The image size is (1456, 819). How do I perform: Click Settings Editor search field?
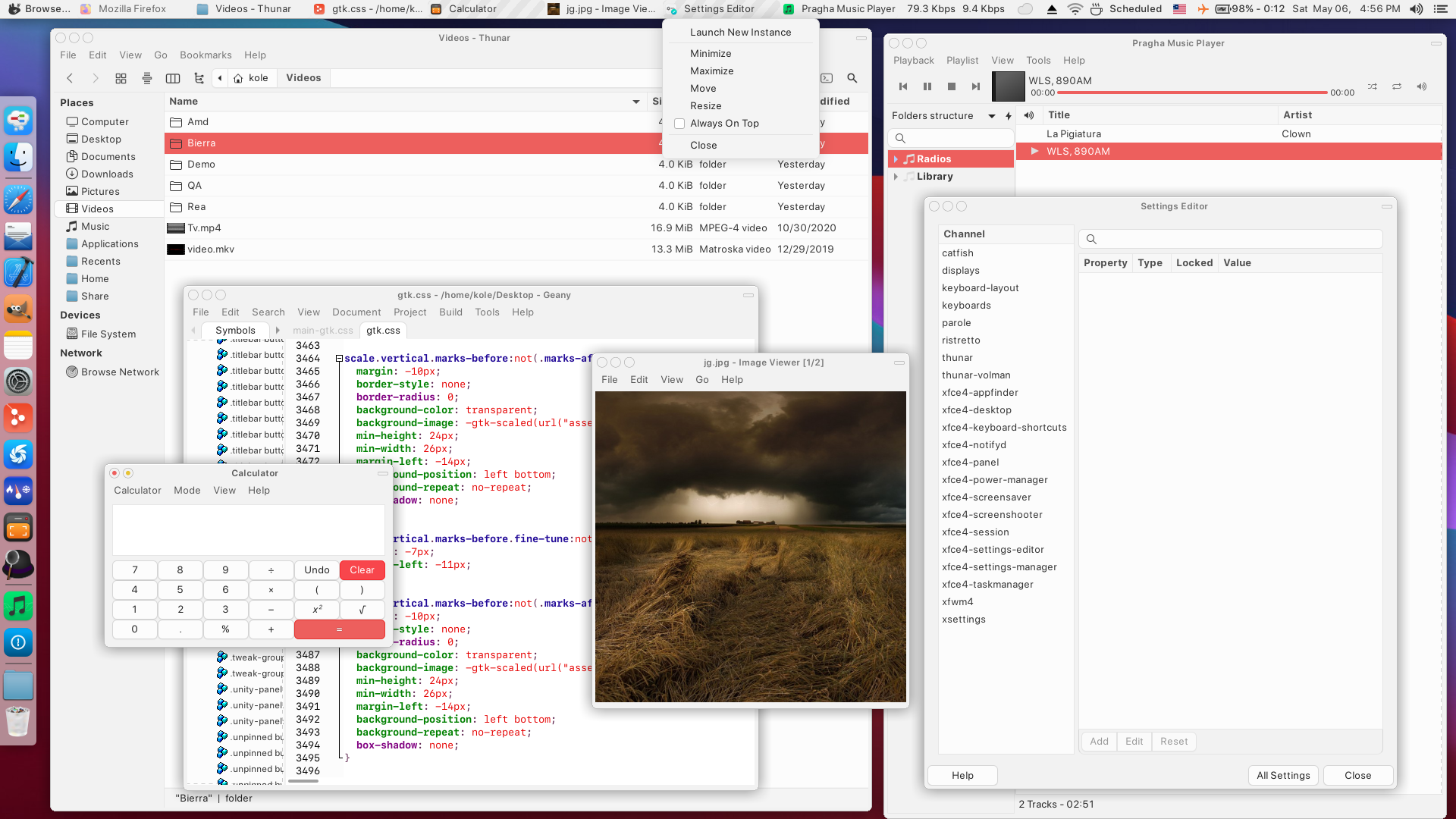click(1231, 240)
